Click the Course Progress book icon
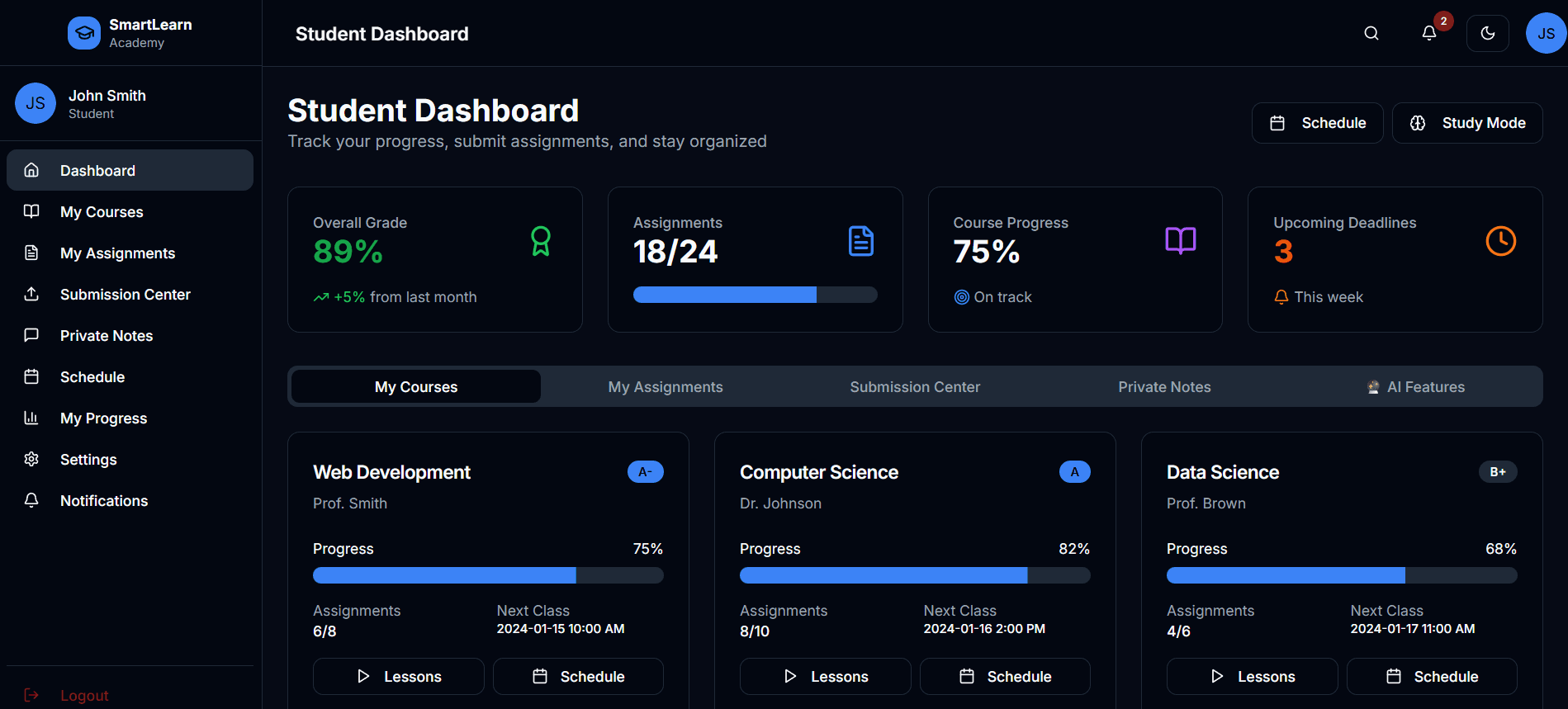This screenshot has height=709, width=1568. pyautogui.click(x=1180, y=240)
